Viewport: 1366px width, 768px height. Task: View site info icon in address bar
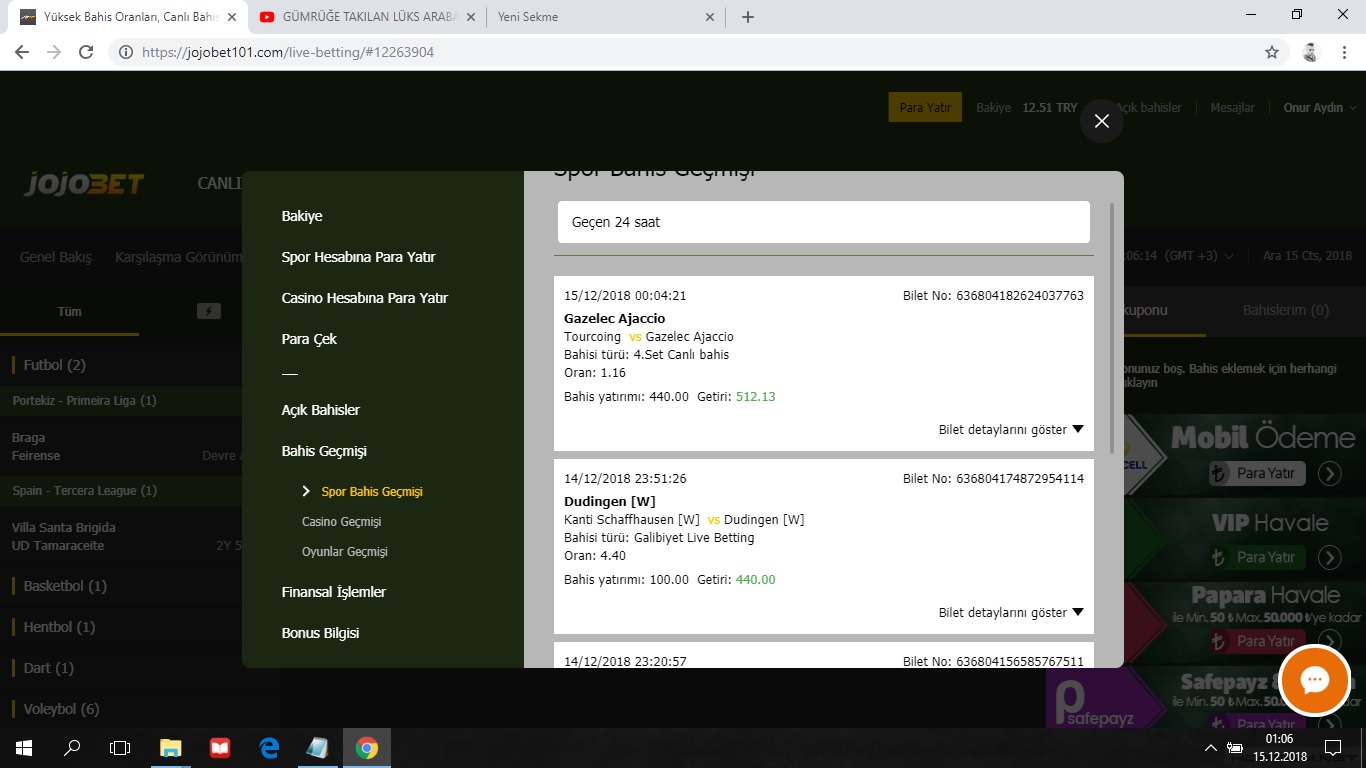[125, 52]
